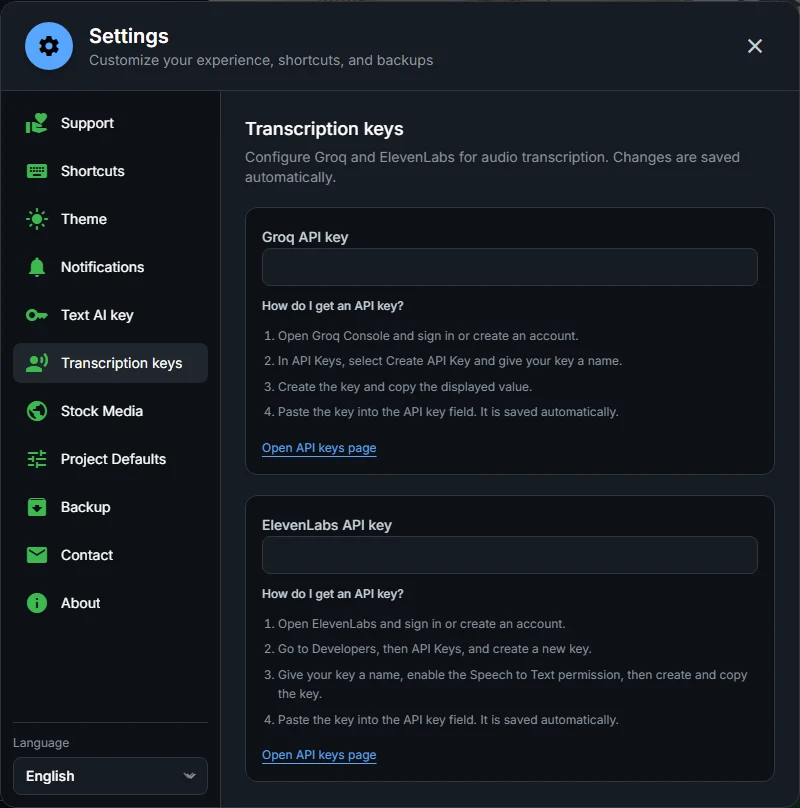The width and height of the screenshot is (800, 808).
Task: Open the Support section
Action: [x=110, y=123]
